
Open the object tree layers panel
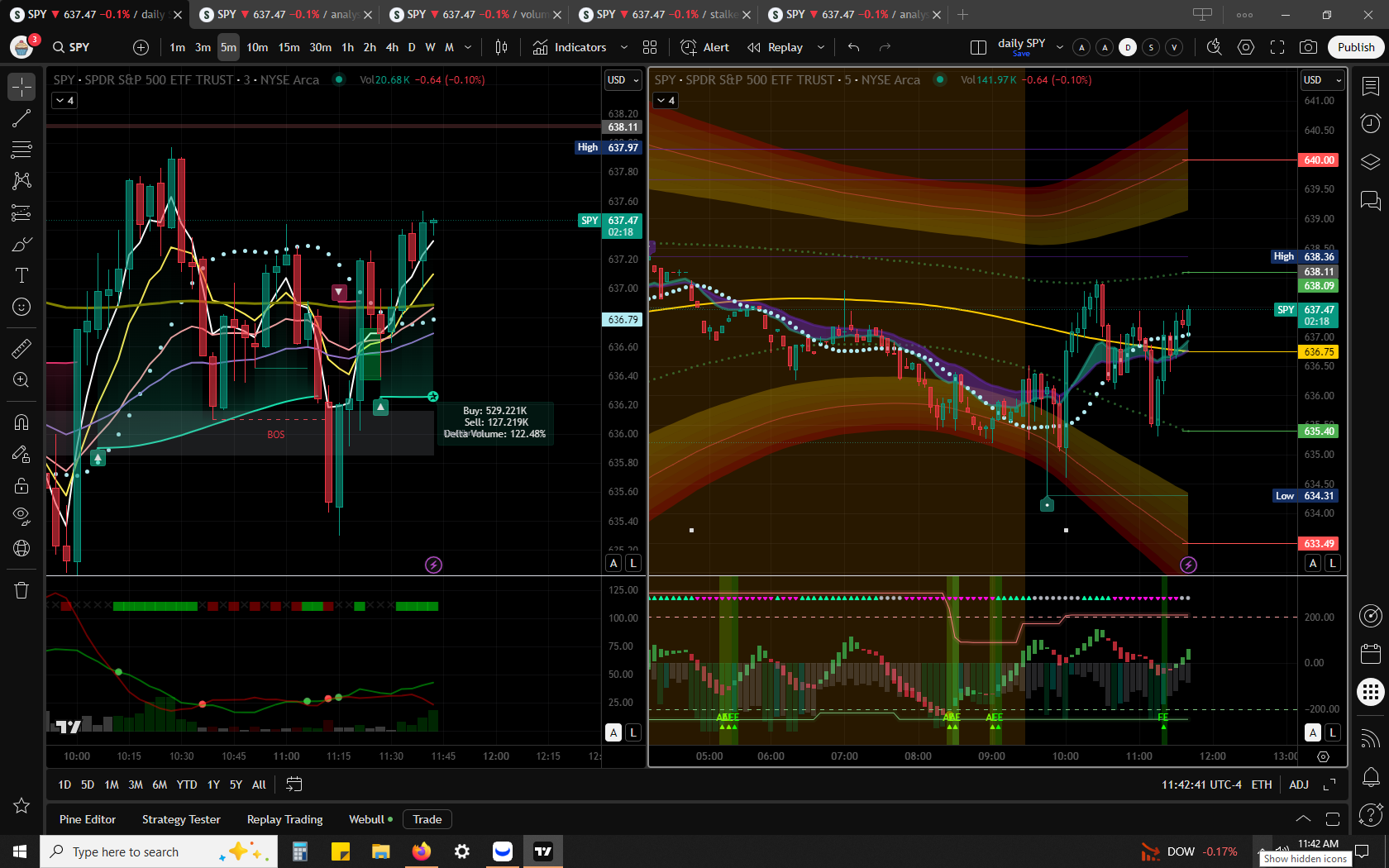pyautogui.click(x=1370, y=161)
